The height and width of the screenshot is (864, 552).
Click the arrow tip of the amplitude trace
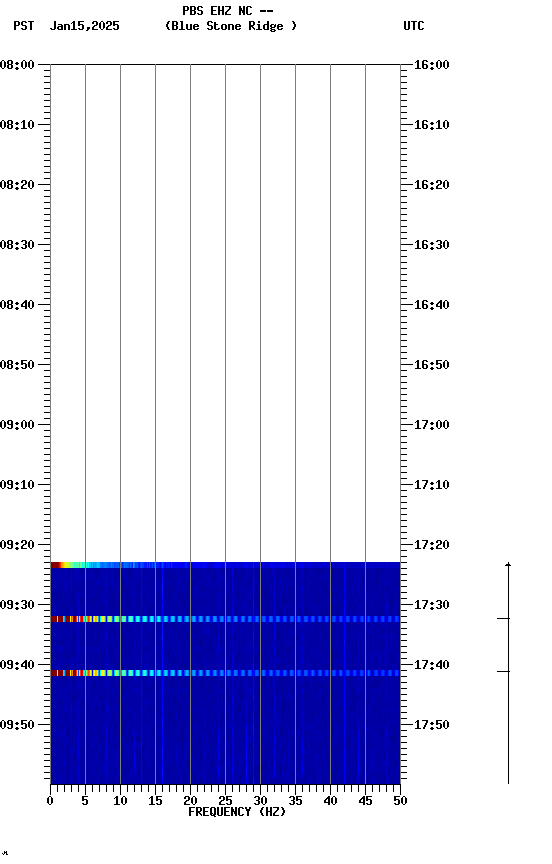tap(508, 564)
